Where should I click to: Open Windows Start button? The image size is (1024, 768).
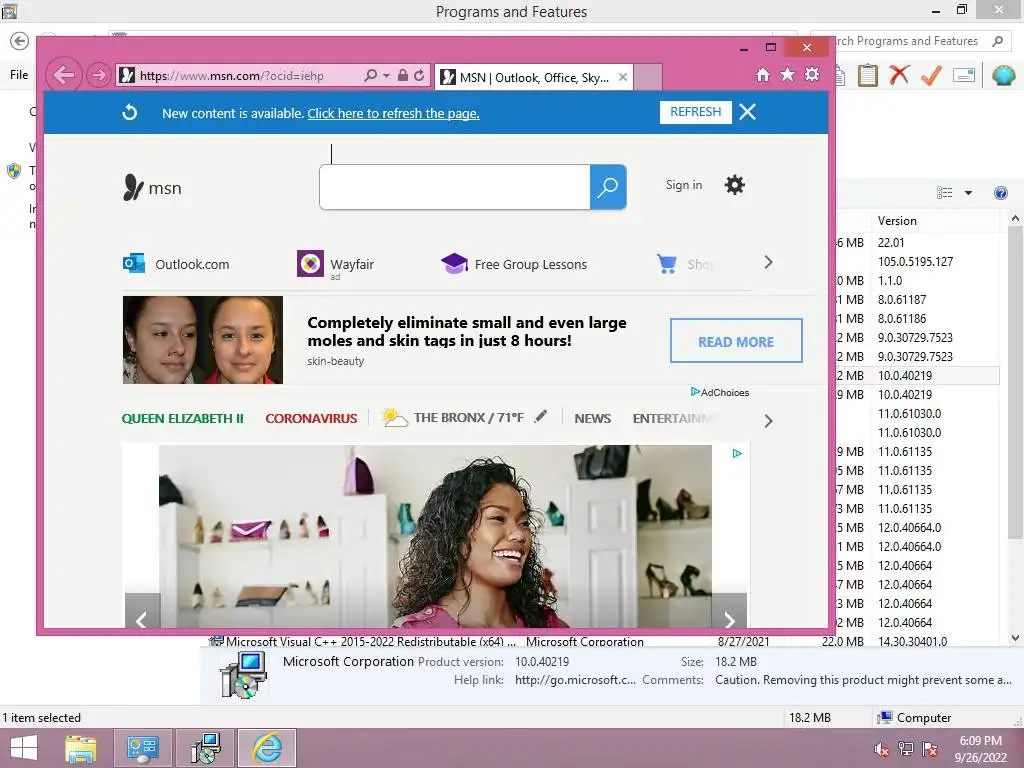[x=24, y=748]
